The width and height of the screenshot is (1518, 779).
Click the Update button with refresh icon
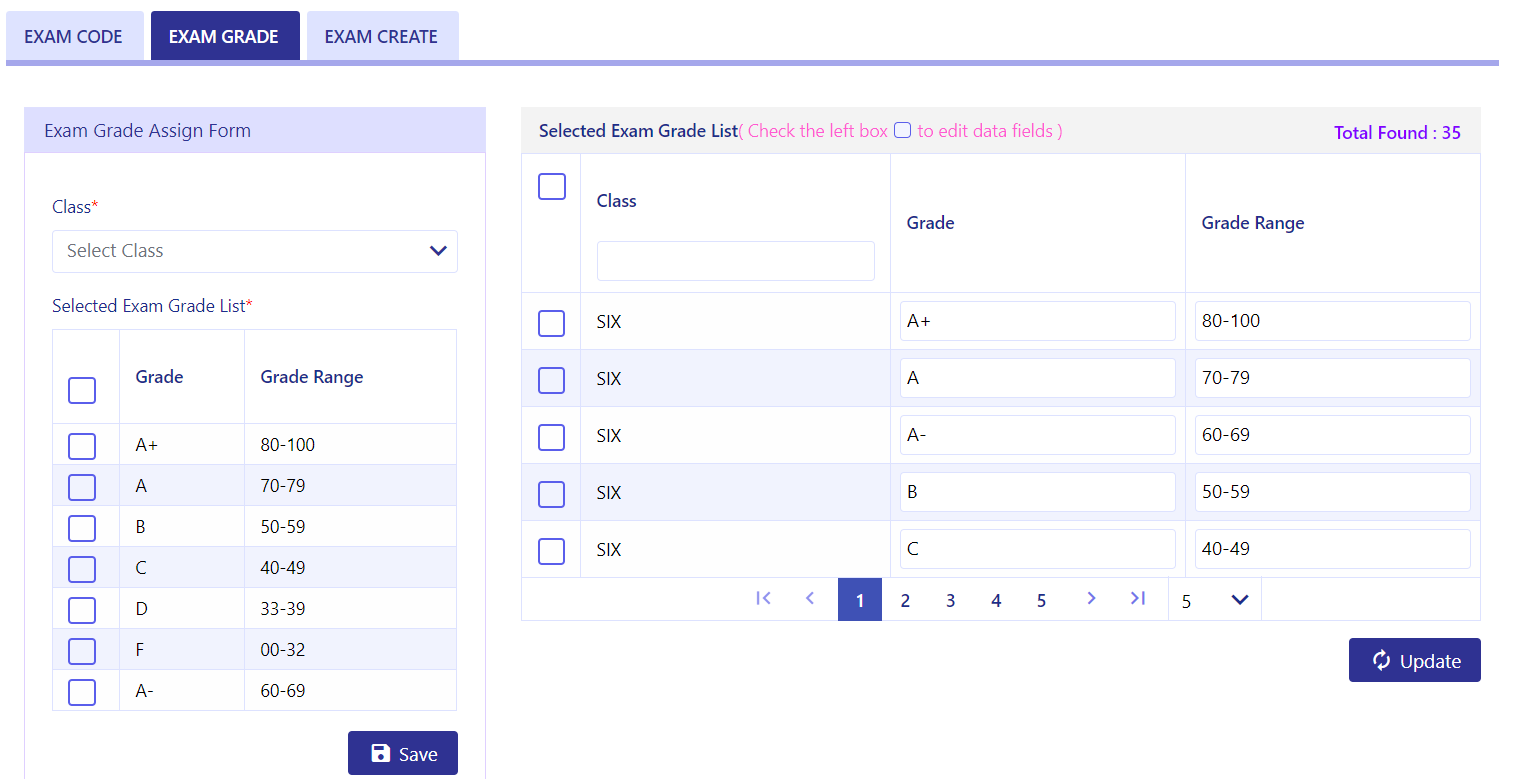1414,661
